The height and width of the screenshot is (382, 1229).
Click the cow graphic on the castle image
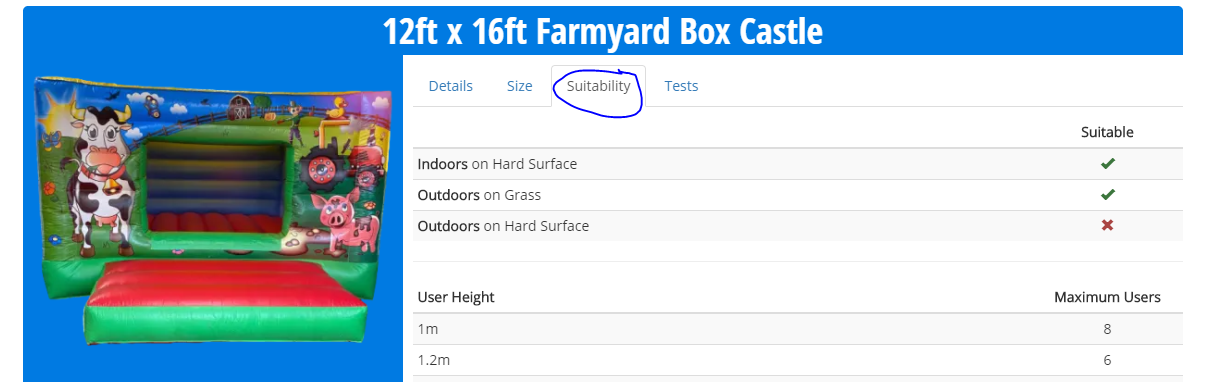pyautogui.click(x=102, y=170)
